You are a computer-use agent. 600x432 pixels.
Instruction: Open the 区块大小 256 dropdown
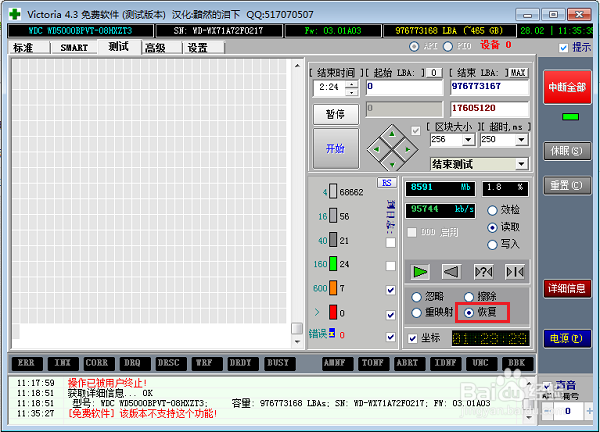pos(468,140)
